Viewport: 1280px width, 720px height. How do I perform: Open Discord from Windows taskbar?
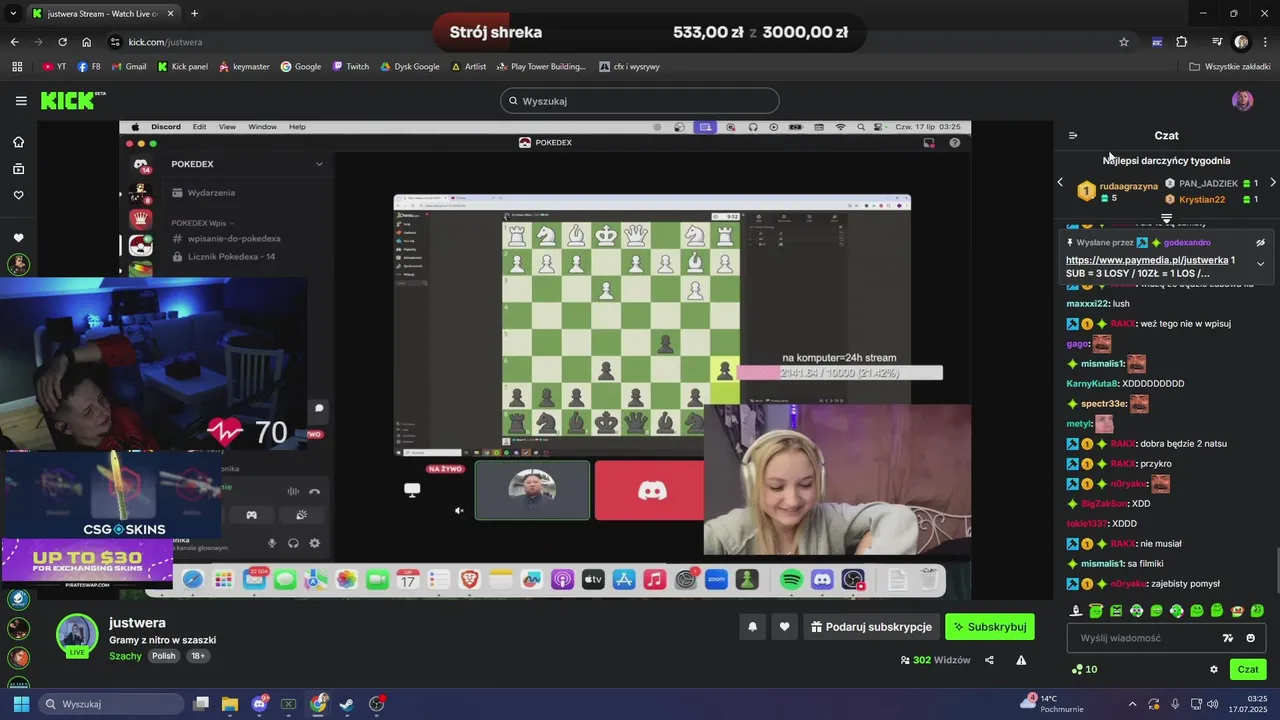tap(260, 704)
